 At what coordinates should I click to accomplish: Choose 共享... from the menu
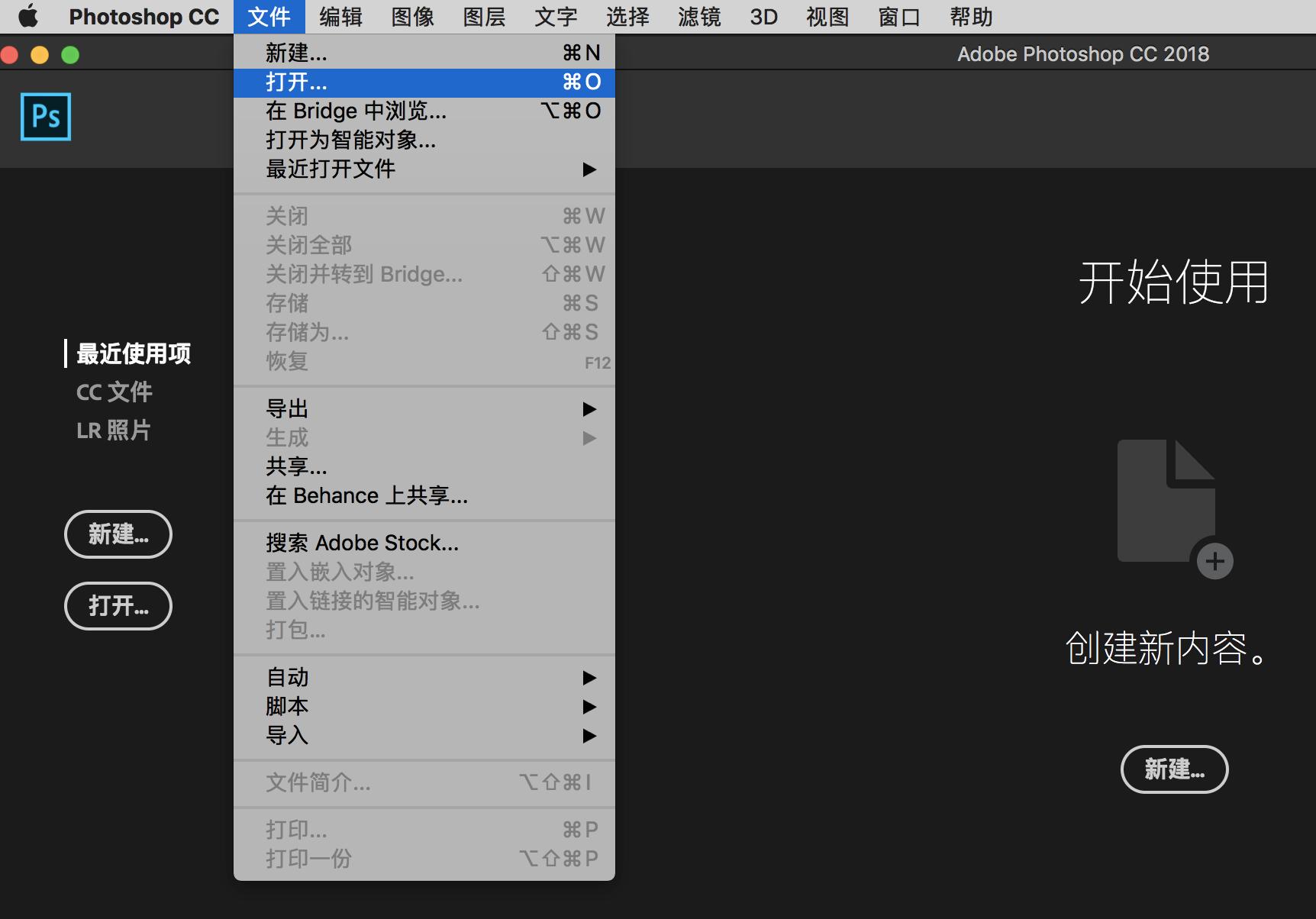coord(295,466)
